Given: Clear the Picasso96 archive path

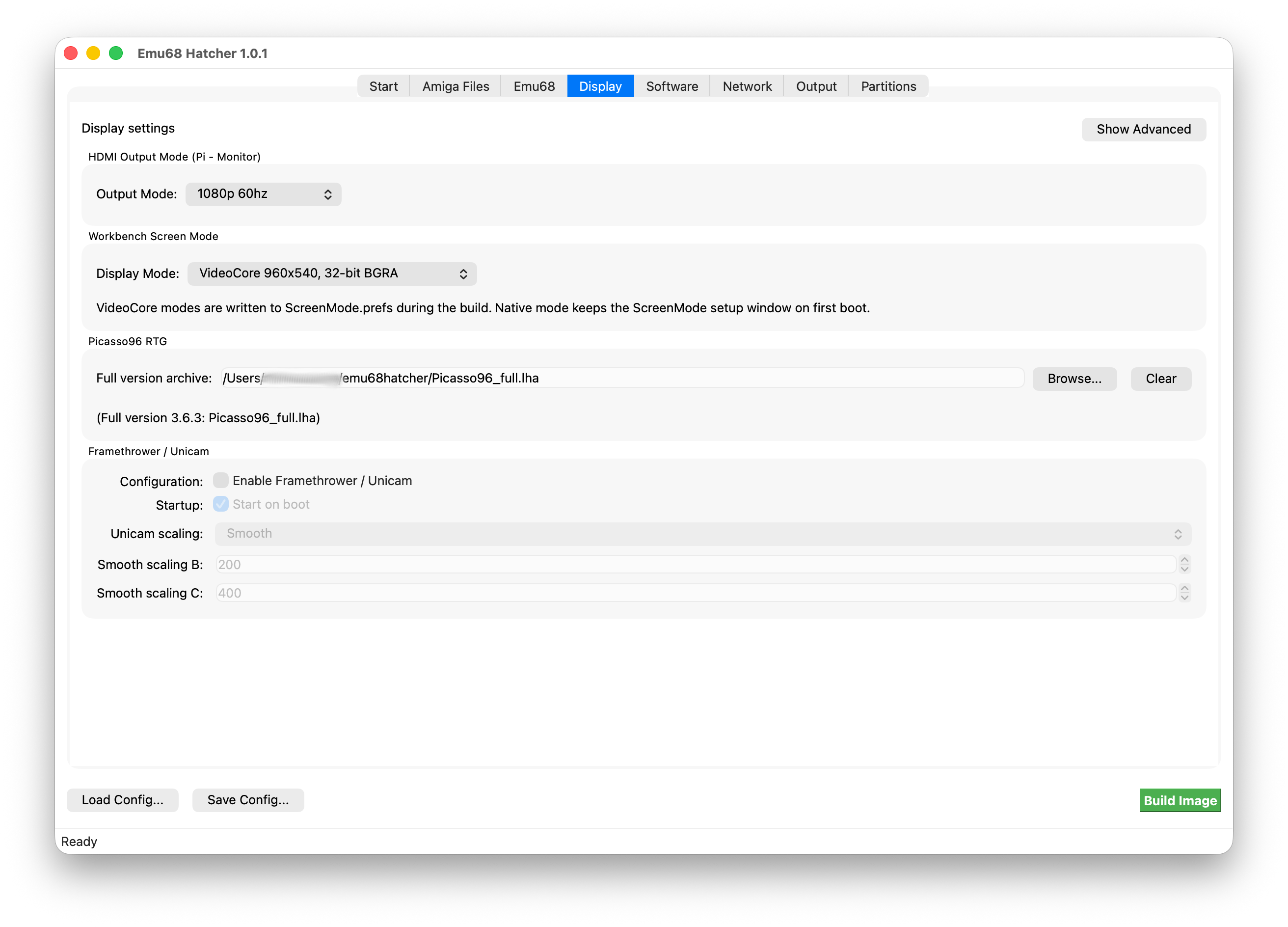Looking at the screenshot, I should (x=1161, y=379).
